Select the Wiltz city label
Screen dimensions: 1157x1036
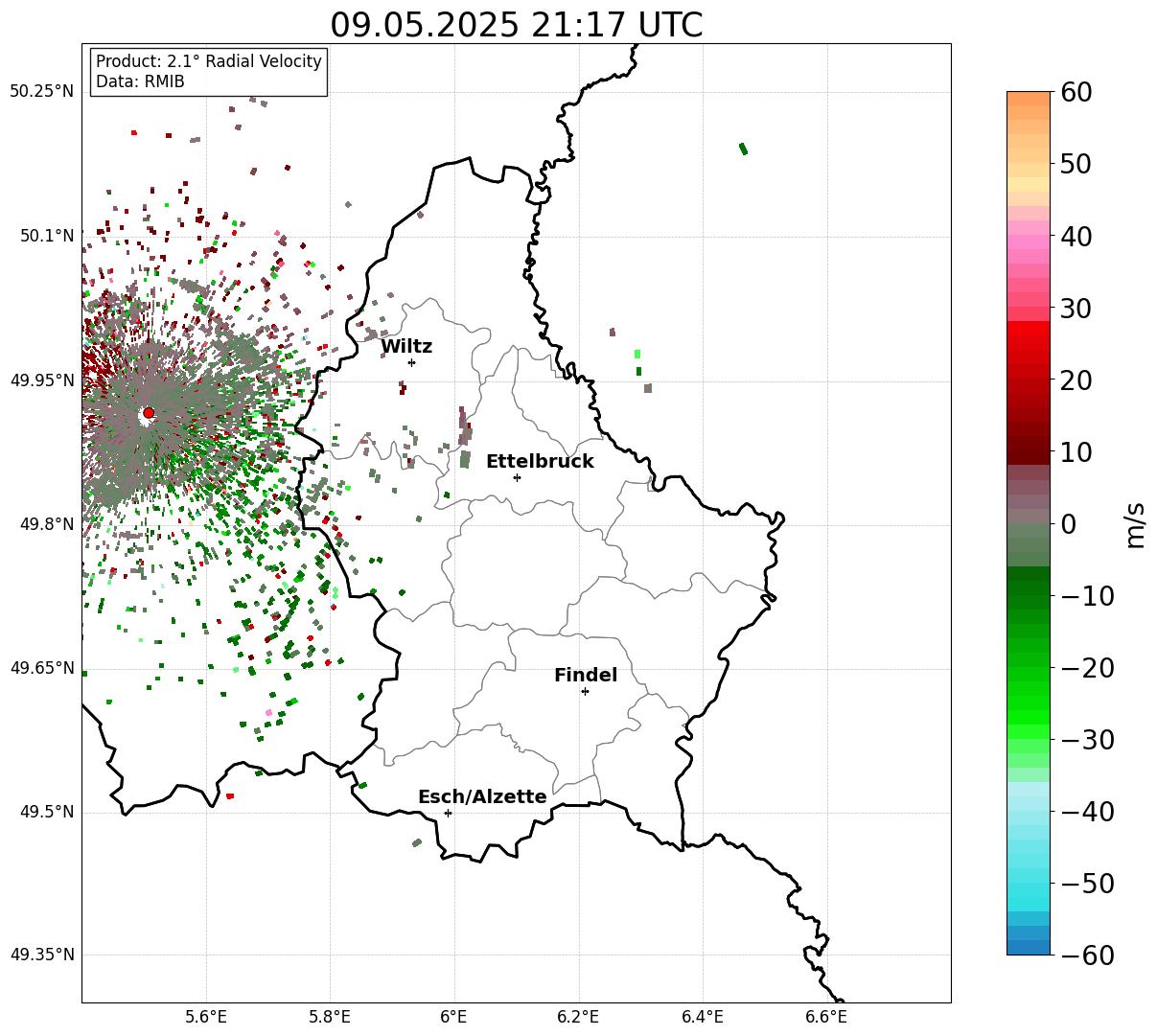tap(406, 347)
